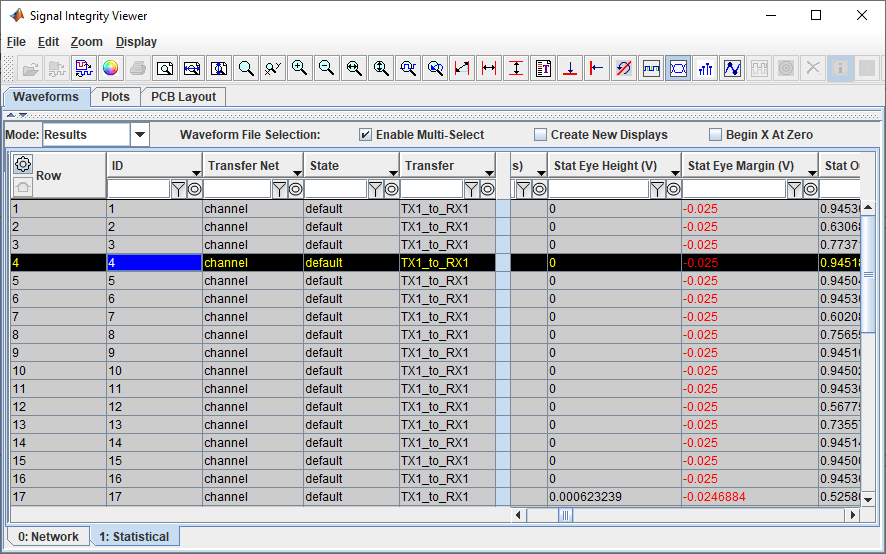
Task: Open table settings gear icon
Action: coord(23,165)
